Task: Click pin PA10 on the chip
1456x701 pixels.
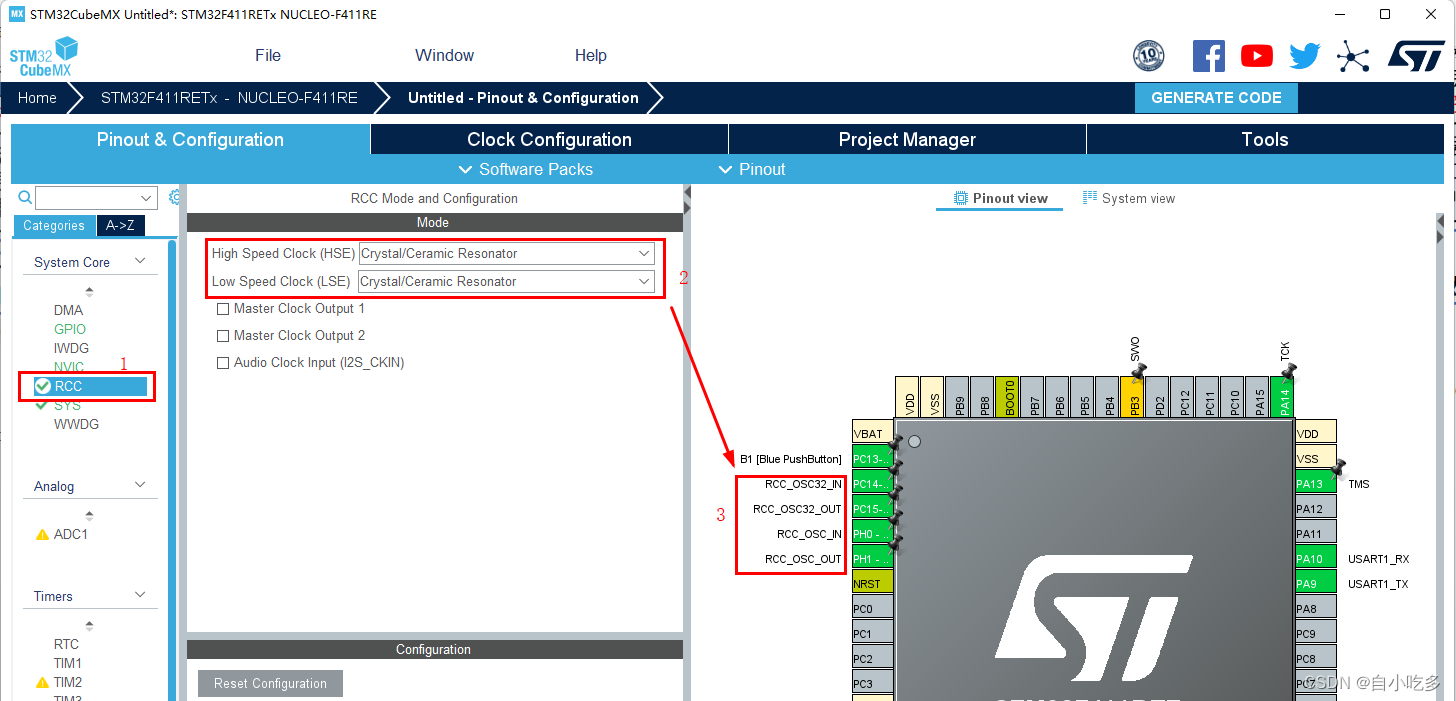Action: tap(1316, 559)
